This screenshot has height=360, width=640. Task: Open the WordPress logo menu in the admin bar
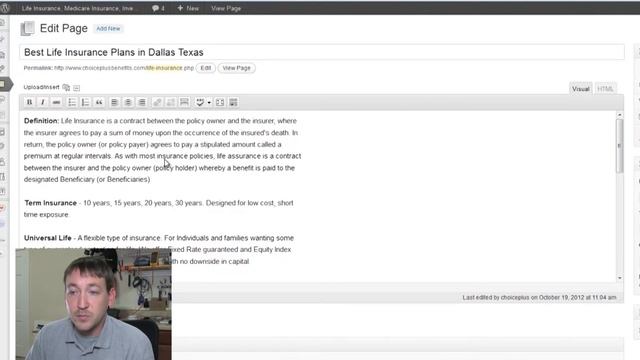click(5, 8)
